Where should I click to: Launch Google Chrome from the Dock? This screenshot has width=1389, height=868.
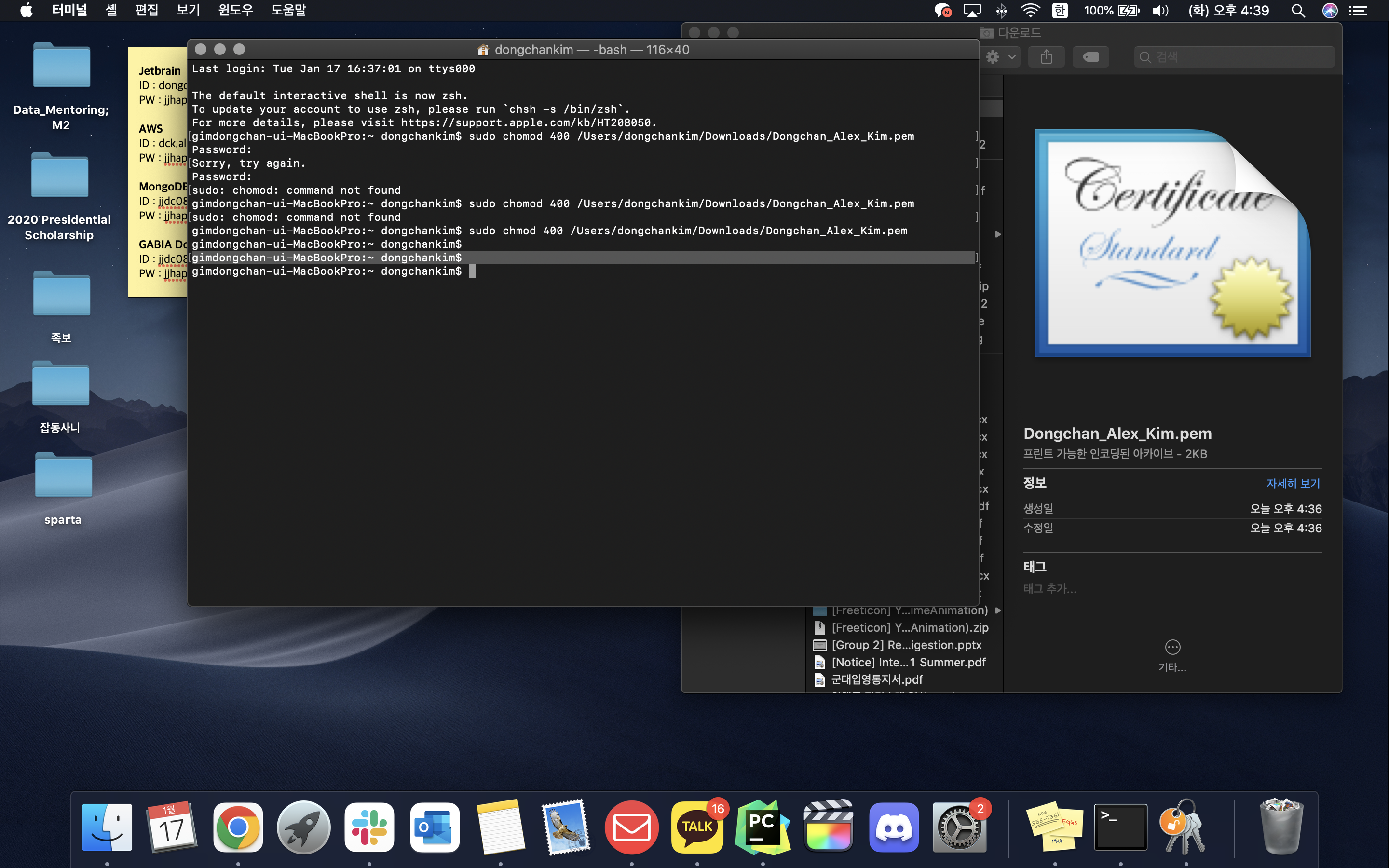[x=238, y=827]
